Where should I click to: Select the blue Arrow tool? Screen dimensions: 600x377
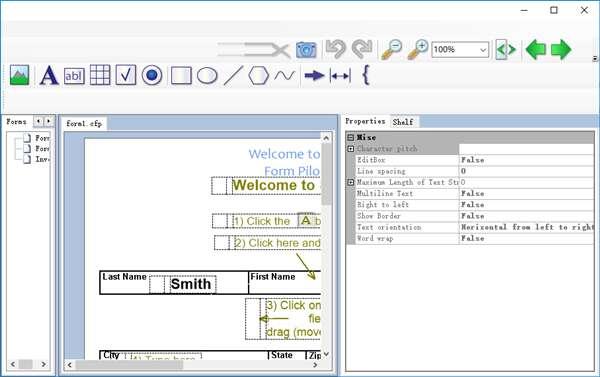(x=314, y=75)
